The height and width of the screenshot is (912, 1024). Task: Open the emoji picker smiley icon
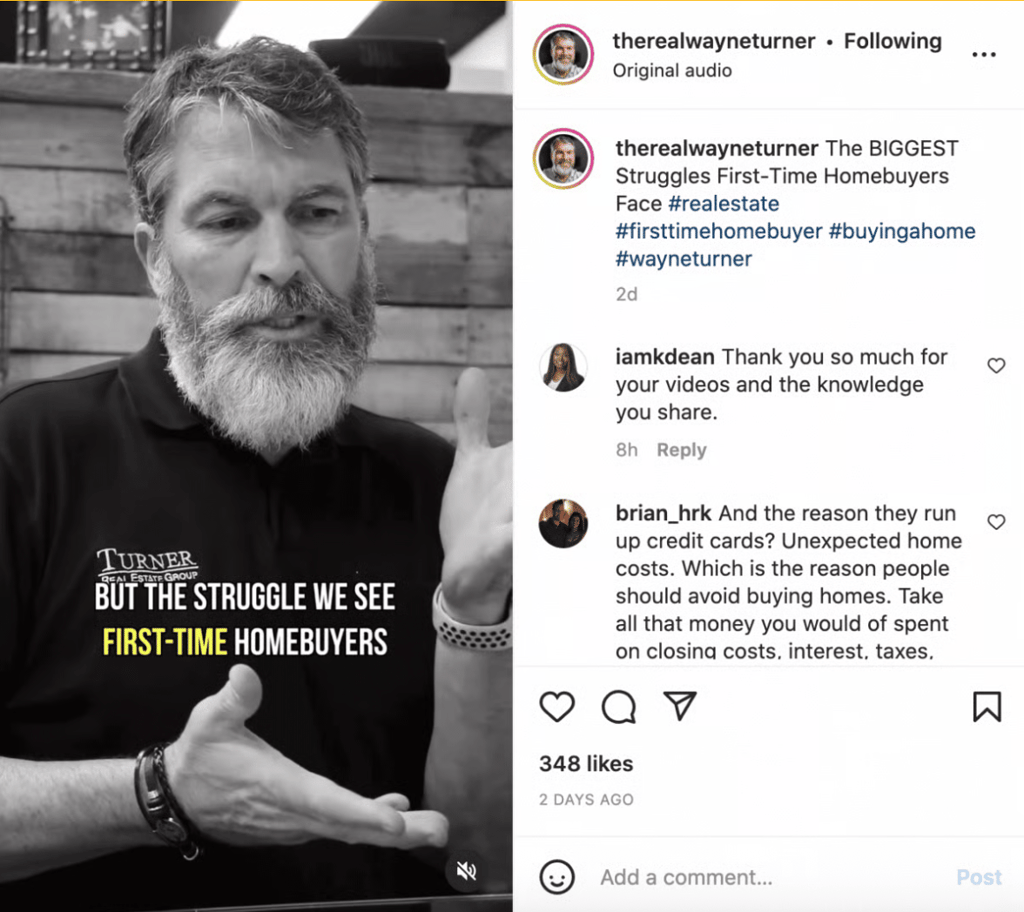click(557, 877)
